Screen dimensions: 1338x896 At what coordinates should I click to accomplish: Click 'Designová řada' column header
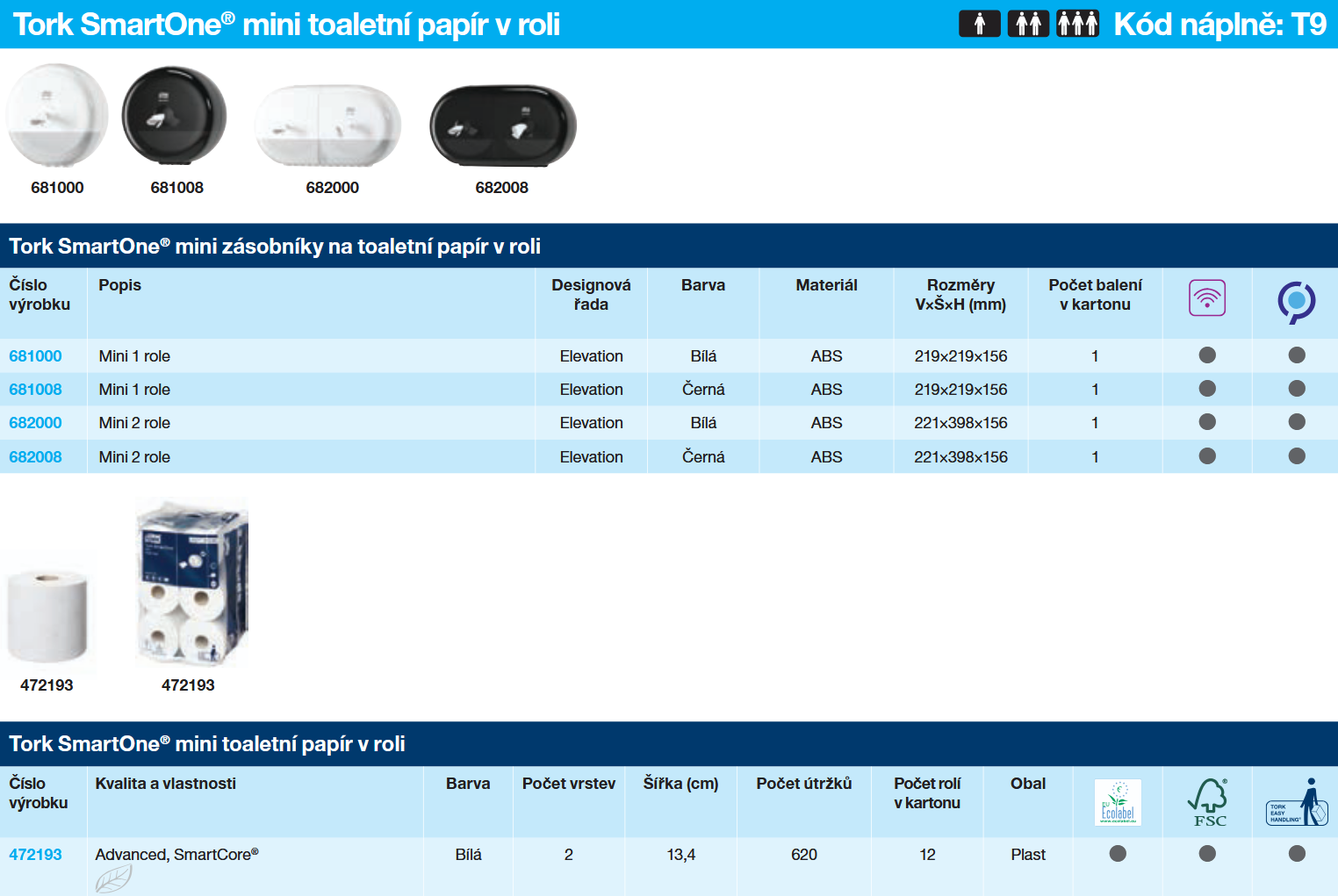(591, 294)
